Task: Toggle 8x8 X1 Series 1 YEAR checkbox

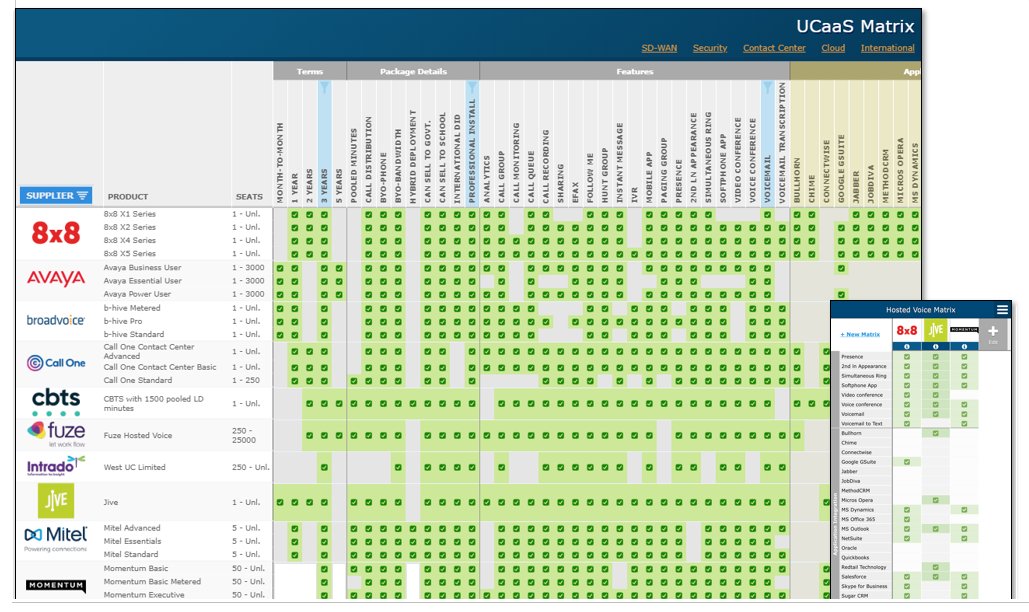Action: [295, 214]
